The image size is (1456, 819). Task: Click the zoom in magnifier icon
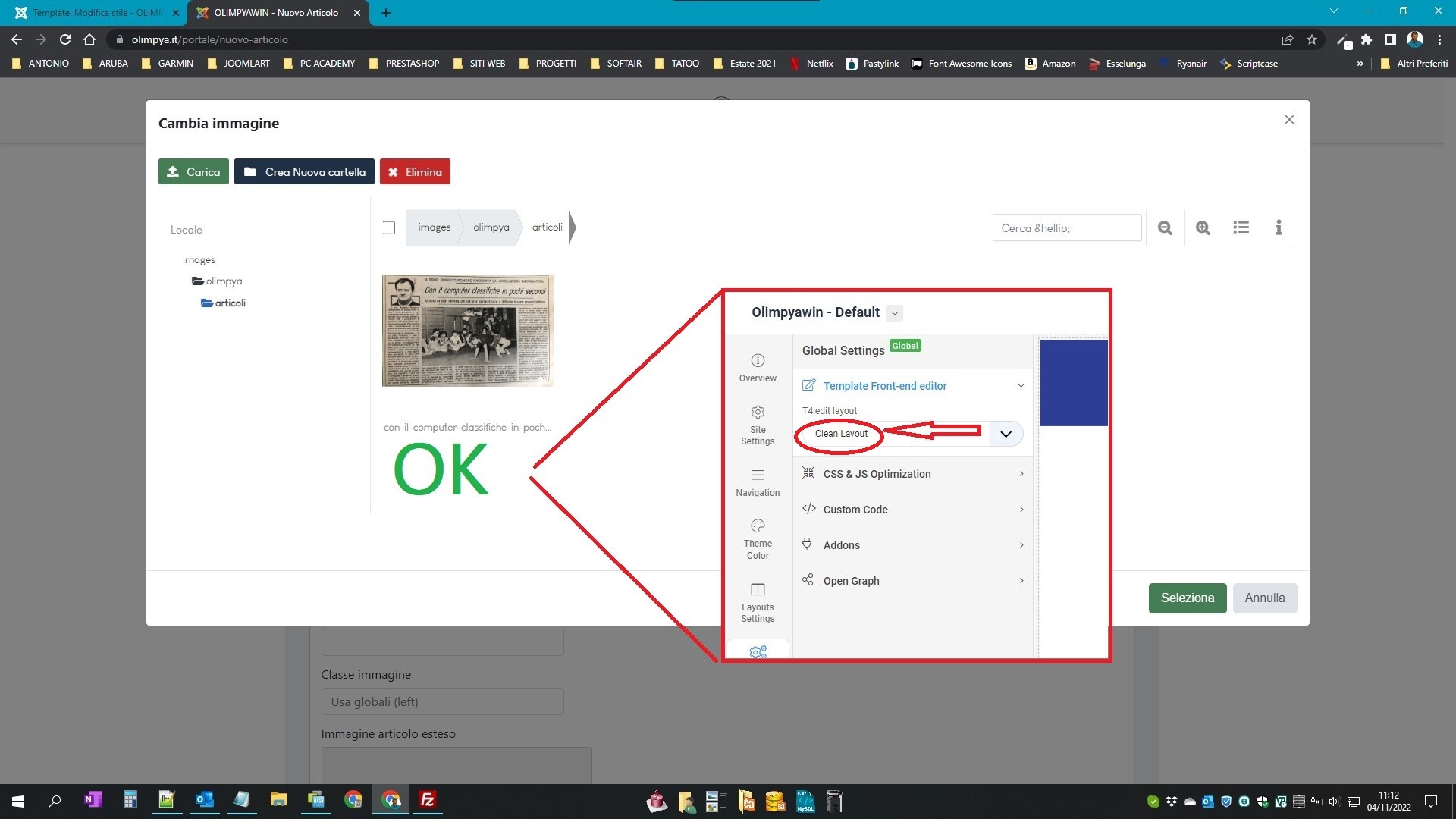pyautogui.click(x=1203, y=227)
